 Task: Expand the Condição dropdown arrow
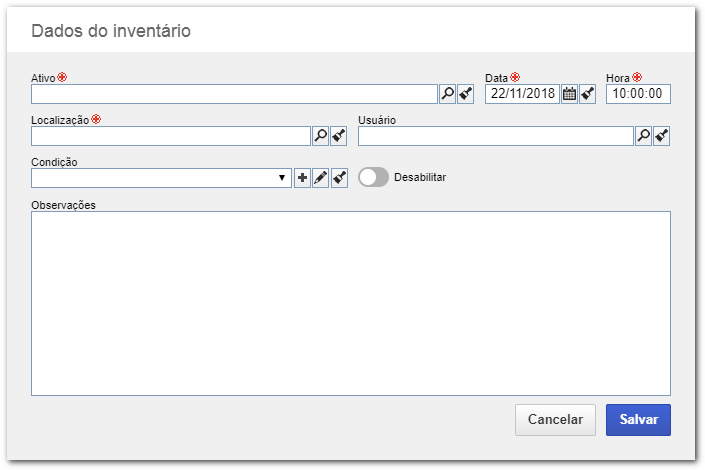click(x=282, y=178)
